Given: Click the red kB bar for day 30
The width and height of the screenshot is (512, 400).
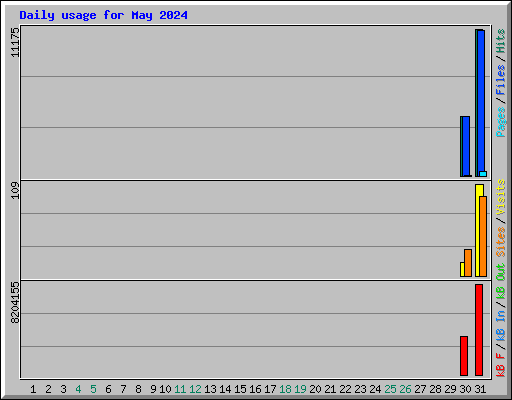Looking at the screenshot, I should (x=464, y=356).
